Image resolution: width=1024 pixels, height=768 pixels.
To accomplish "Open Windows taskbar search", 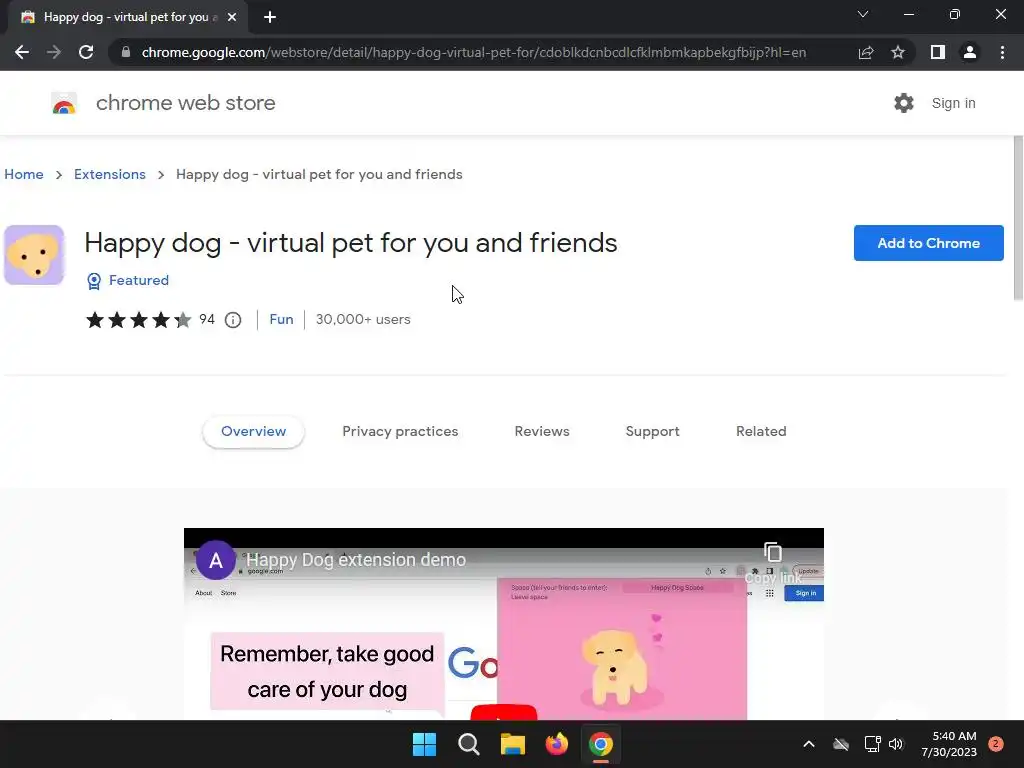I will (x=469, y=744).
